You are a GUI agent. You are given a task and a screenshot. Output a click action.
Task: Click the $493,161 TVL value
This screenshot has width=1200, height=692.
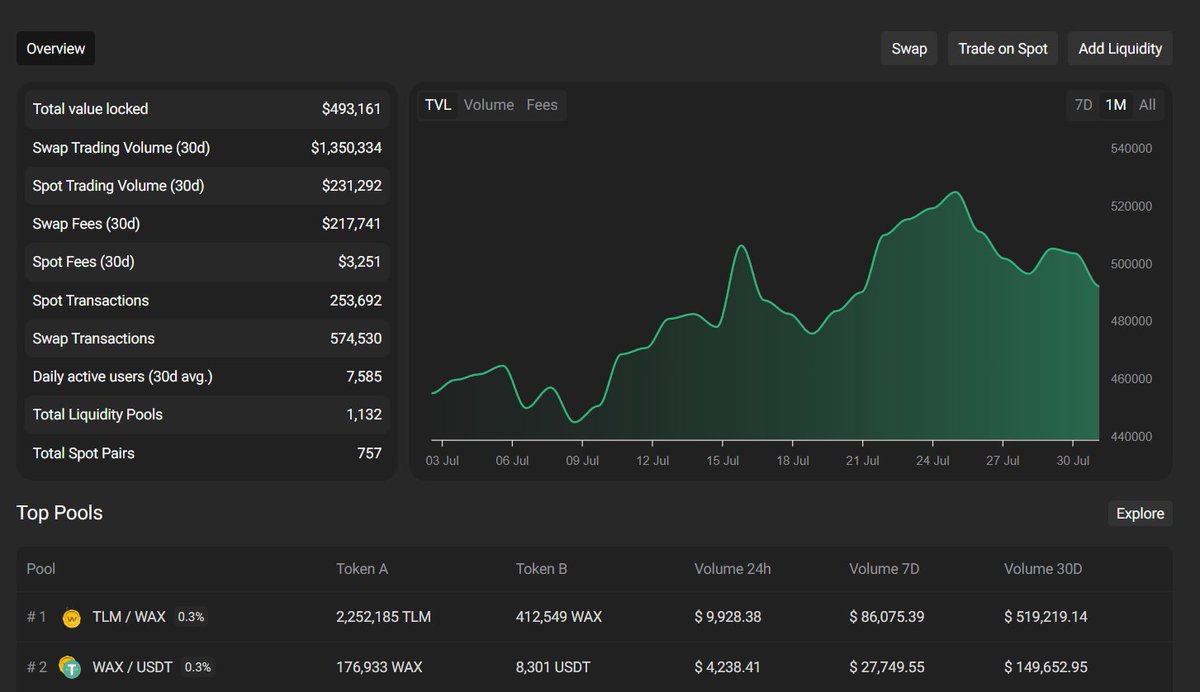pos(351,109)
